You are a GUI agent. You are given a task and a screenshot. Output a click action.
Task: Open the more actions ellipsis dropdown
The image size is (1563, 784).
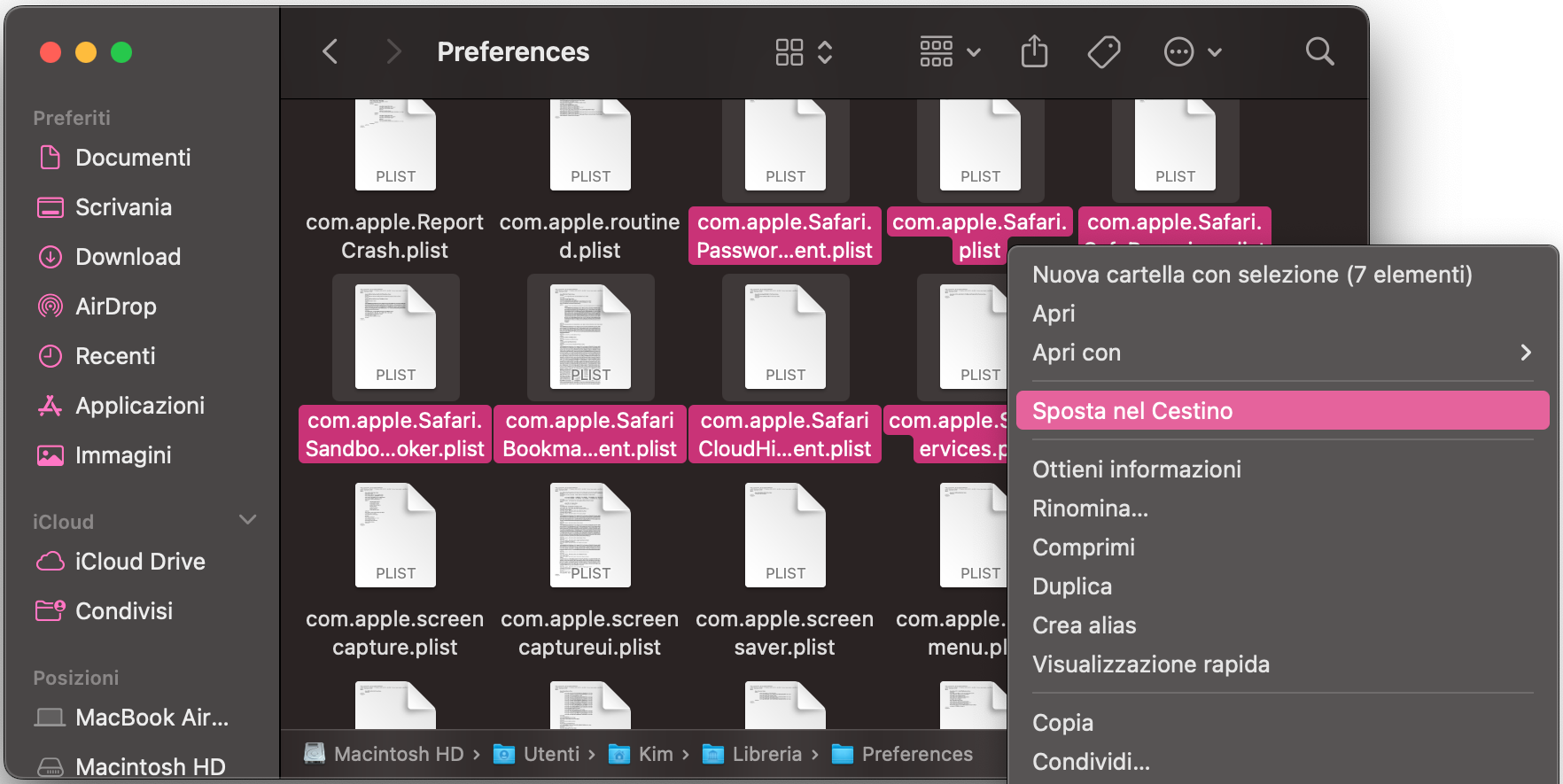(x=1193, y=52)
